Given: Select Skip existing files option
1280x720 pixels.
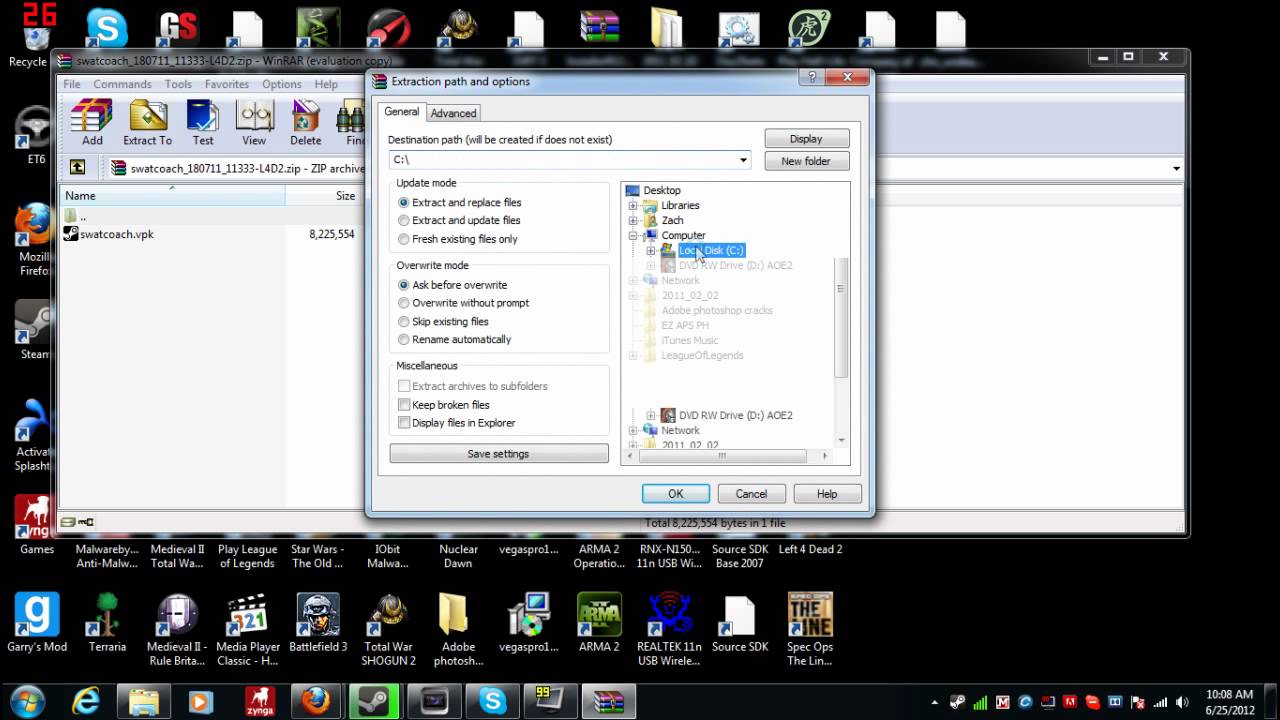Looking at the screenshot, I should (443, 322).
